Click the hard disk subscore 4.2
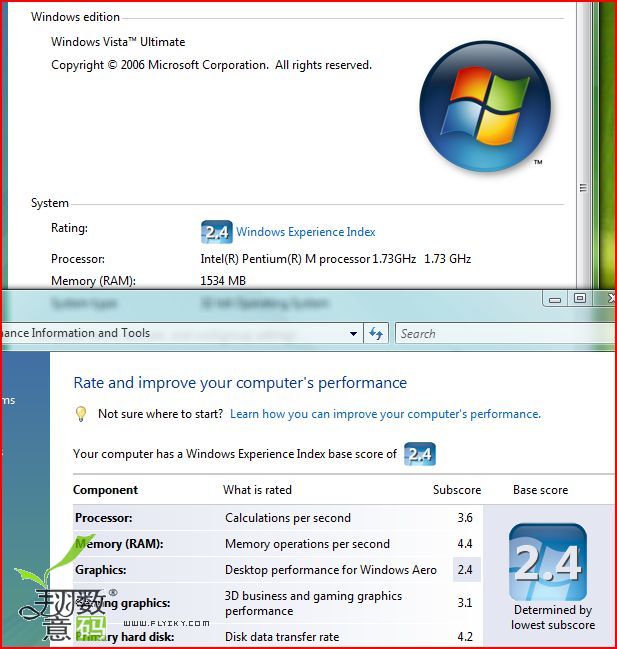Image resolution: width=617 pixels, height=649 pixels. click(465, 637)
